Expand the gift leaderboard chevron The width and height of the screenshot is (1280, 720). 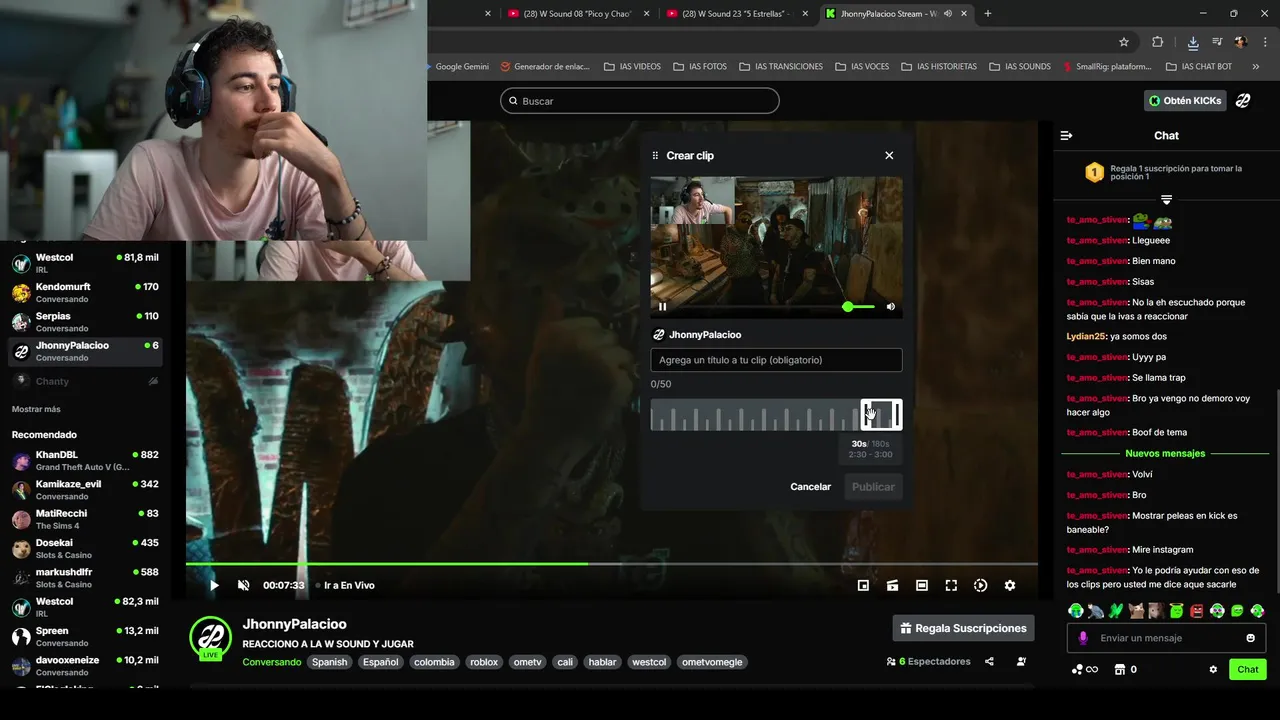click(1166, 200)
